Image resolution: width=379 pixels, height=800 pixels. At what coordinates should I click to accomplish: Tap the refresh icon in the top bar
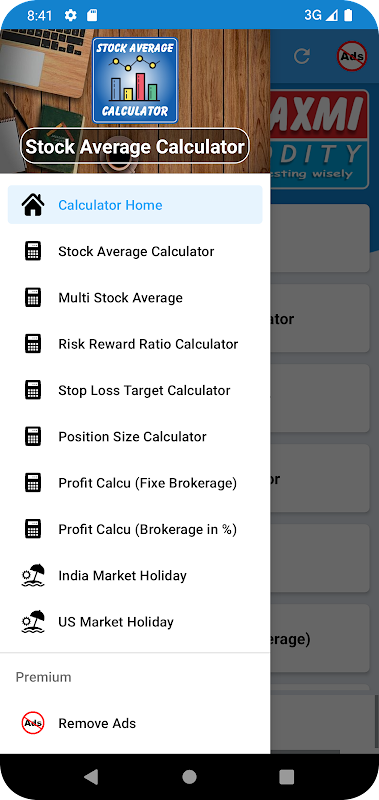tap(302, 56)
